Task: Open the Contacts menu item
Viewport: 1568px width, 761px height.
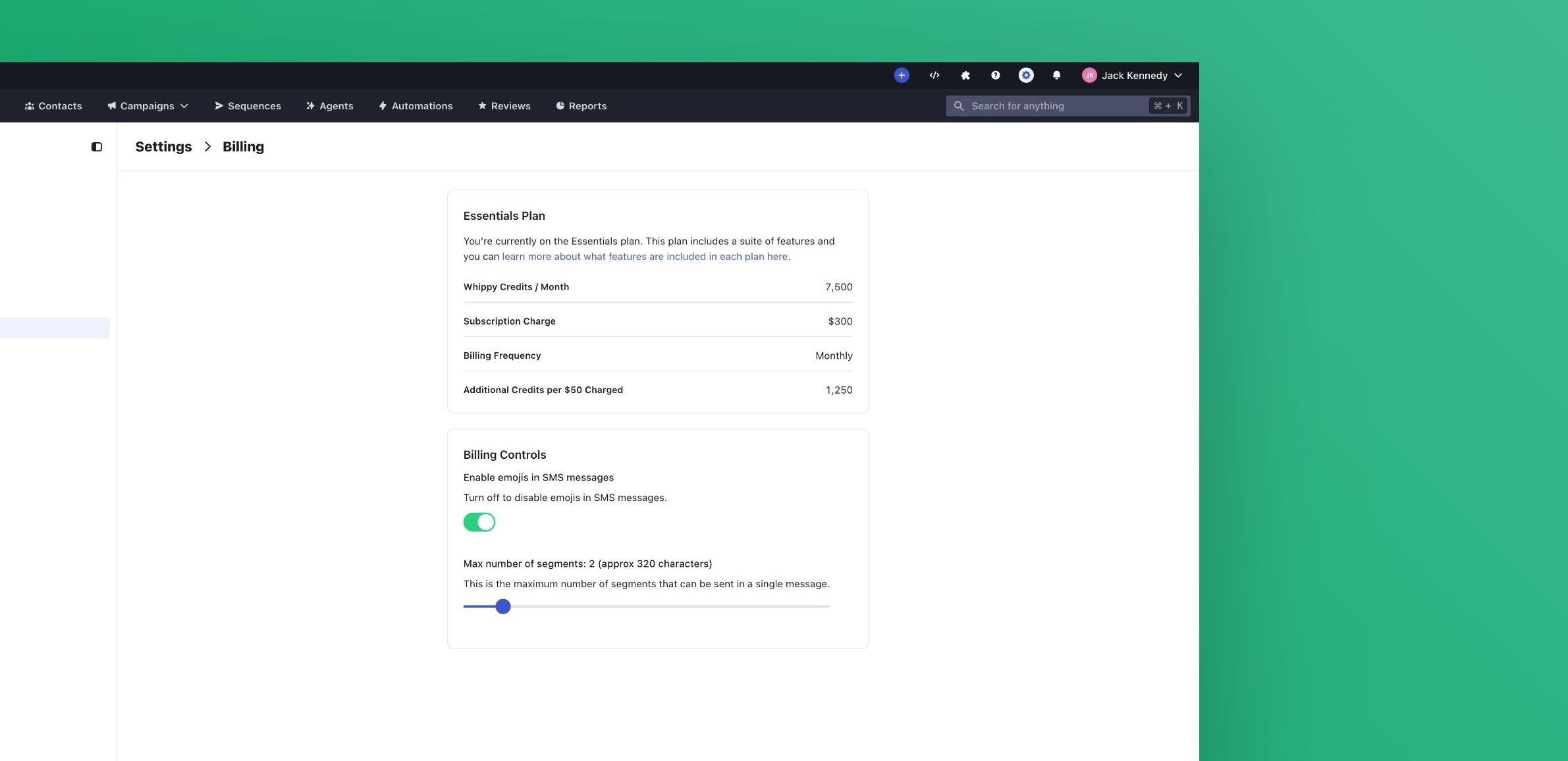Action: point(53,106)
